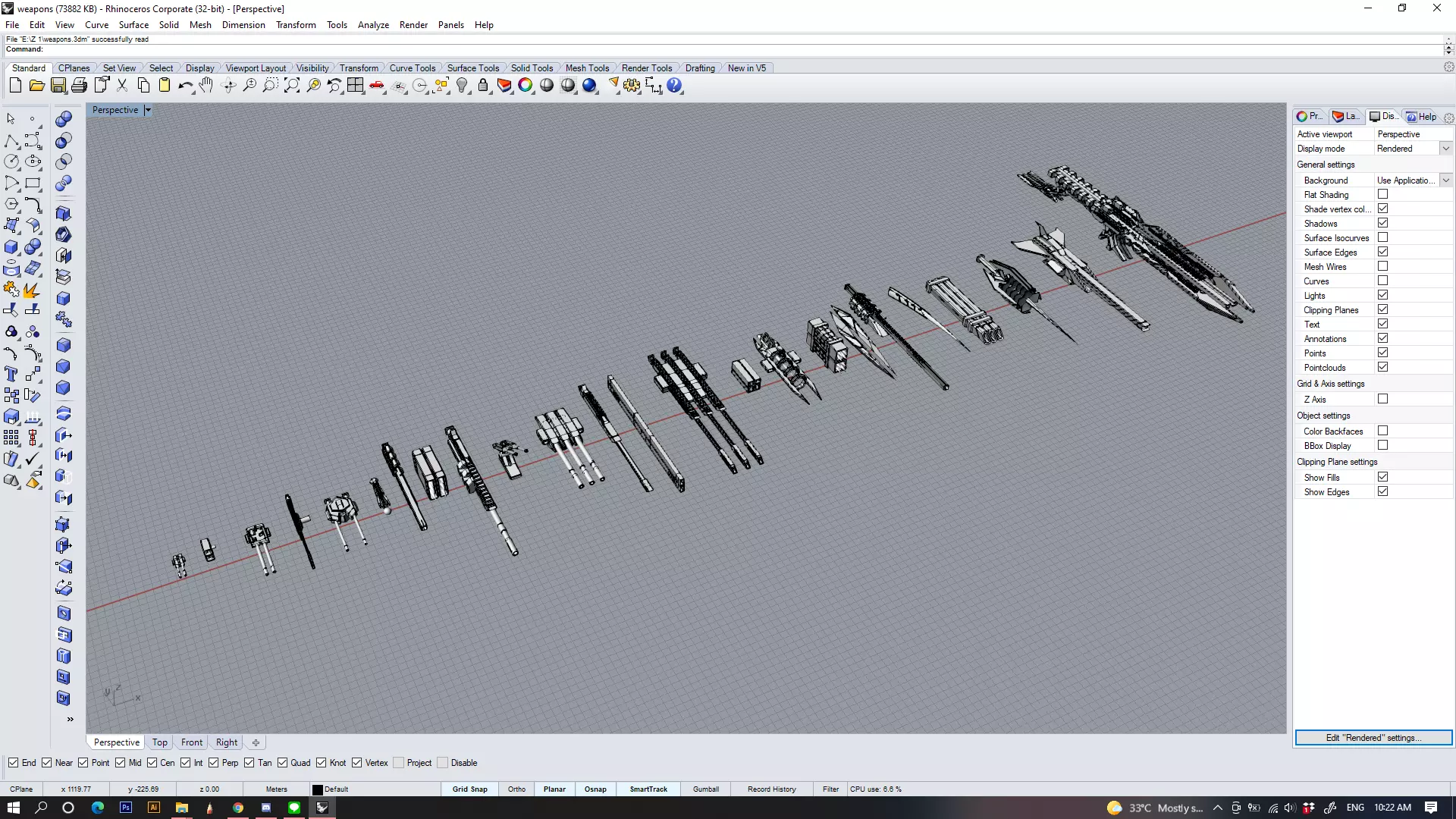Toggle the Gumball status bar button
Screen dimensions: 1456x819
tap(705, 789)
